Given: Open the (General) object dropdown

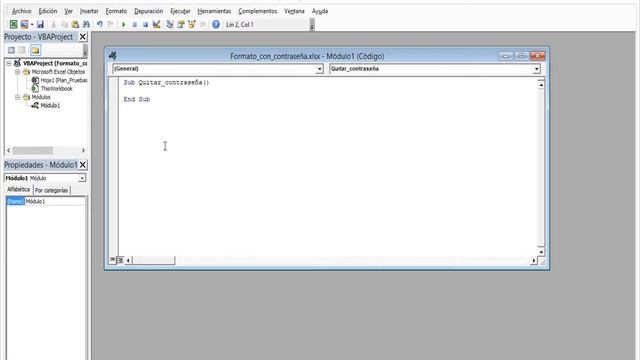Looking at the screenshot, I should coord(320,69).
